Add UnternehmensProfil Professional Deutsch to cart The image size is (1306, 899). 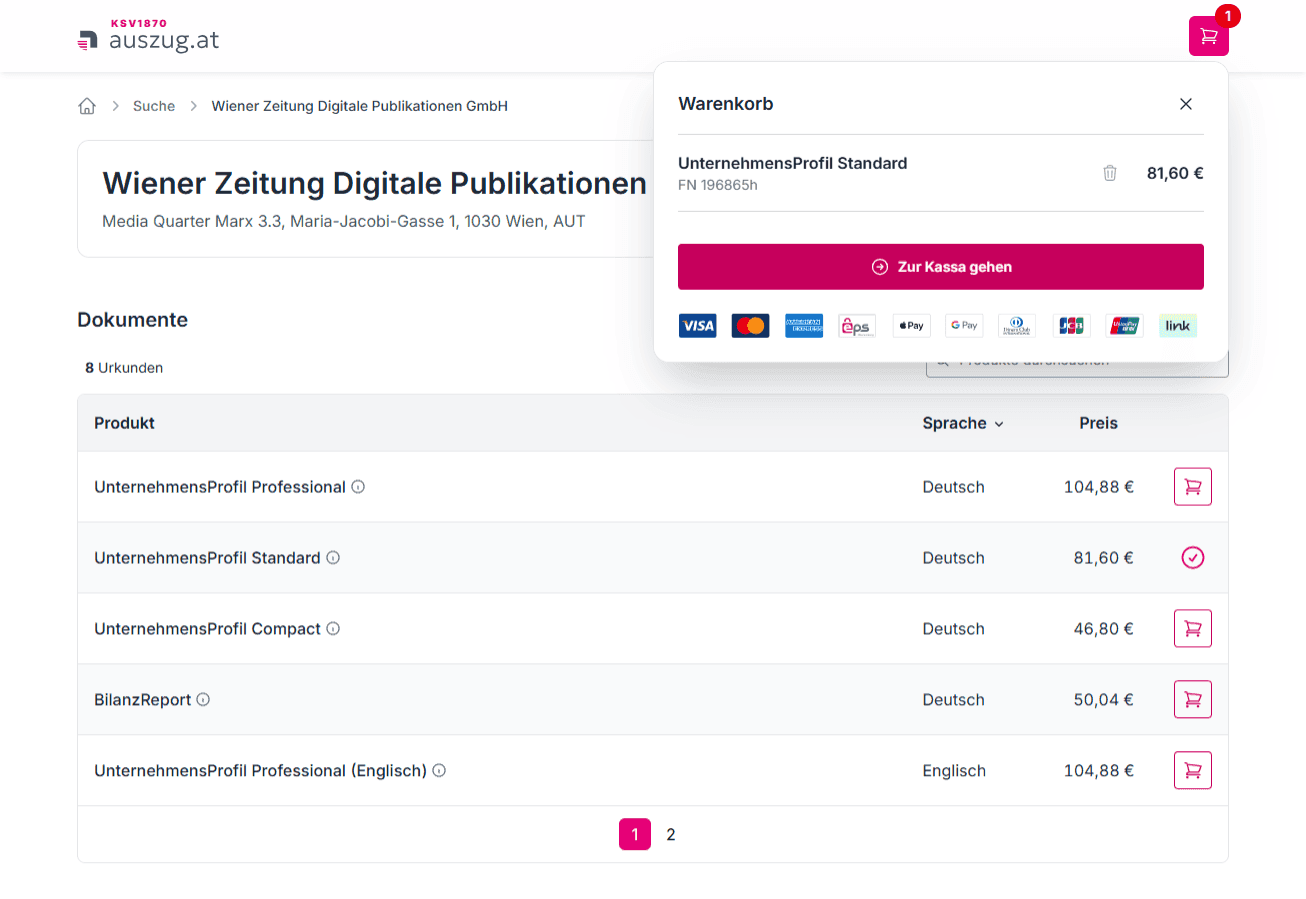pos(1192,487)
